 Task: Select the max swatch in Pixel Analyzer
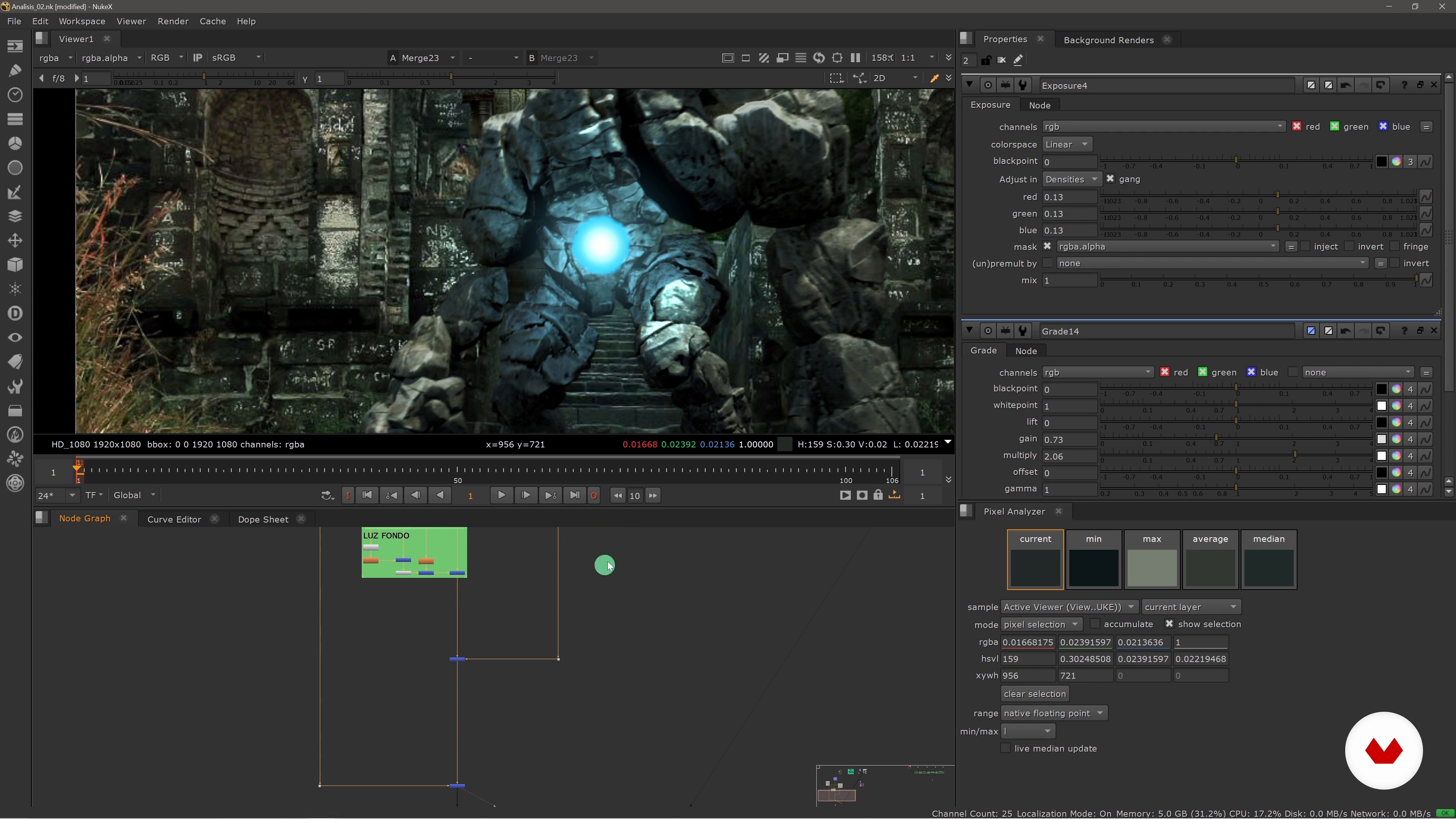click(1152, 560)
